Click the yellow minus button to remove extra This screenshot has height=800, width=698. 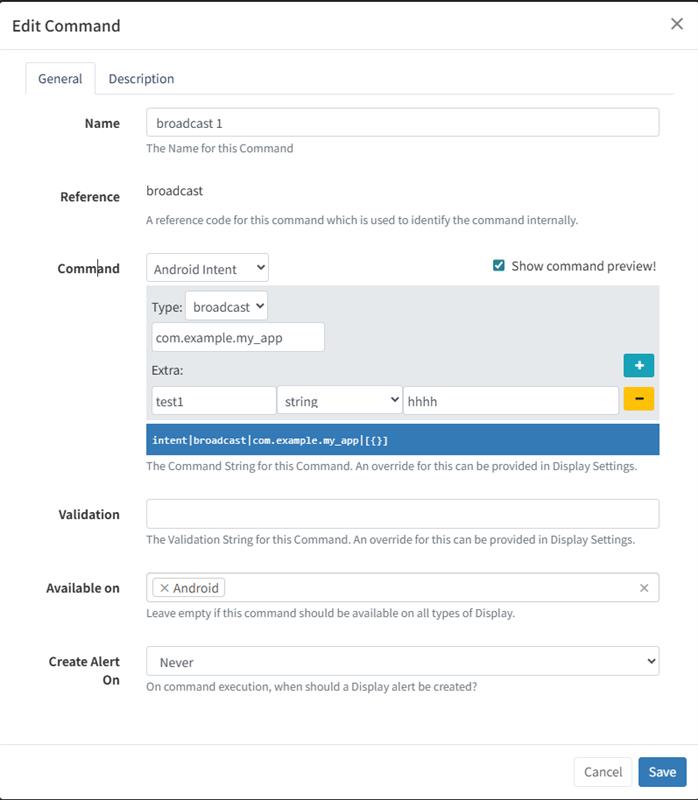pos(638,399)
